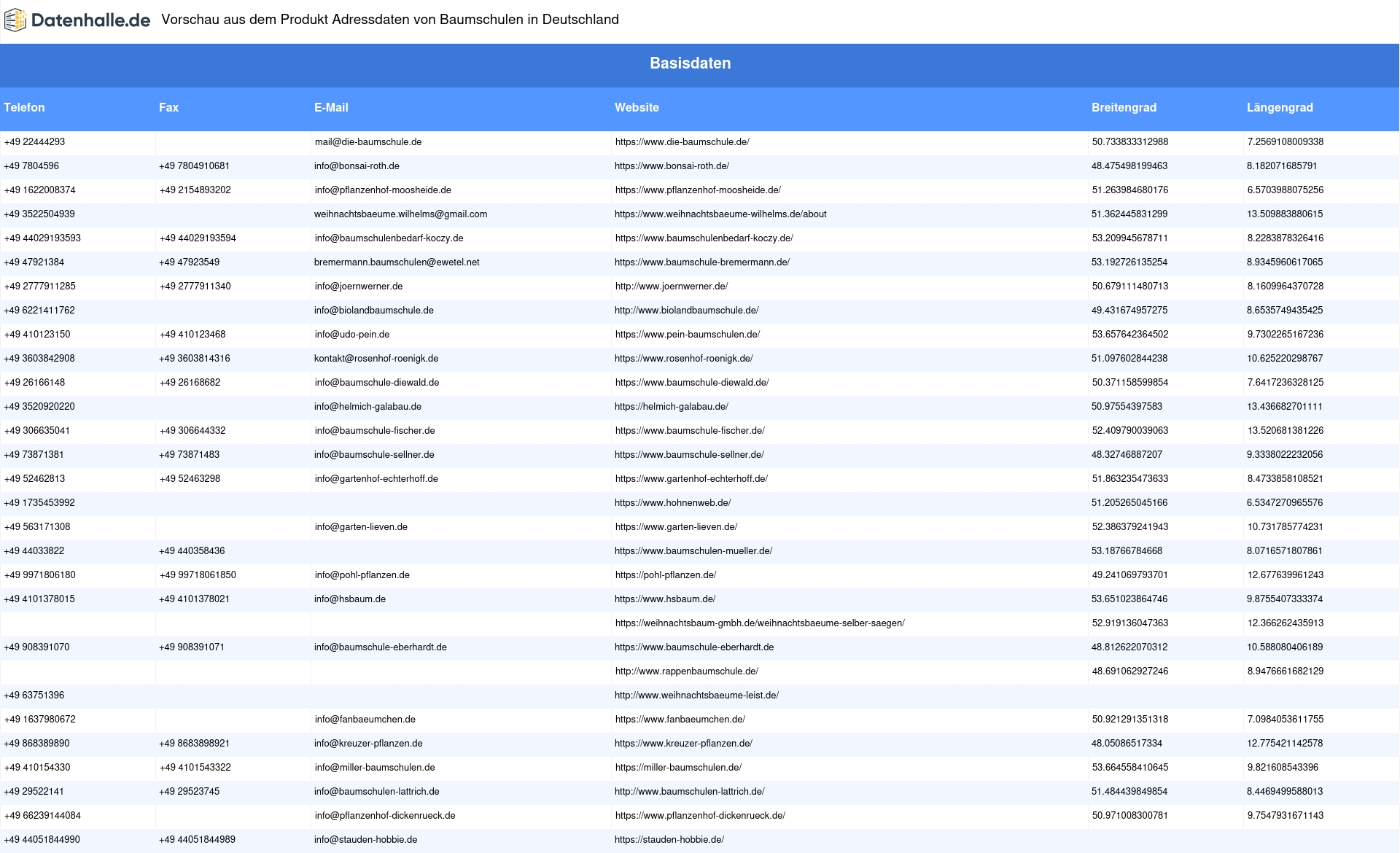Select email info@baumschule-eberhardt.de

tap(381, 647)
